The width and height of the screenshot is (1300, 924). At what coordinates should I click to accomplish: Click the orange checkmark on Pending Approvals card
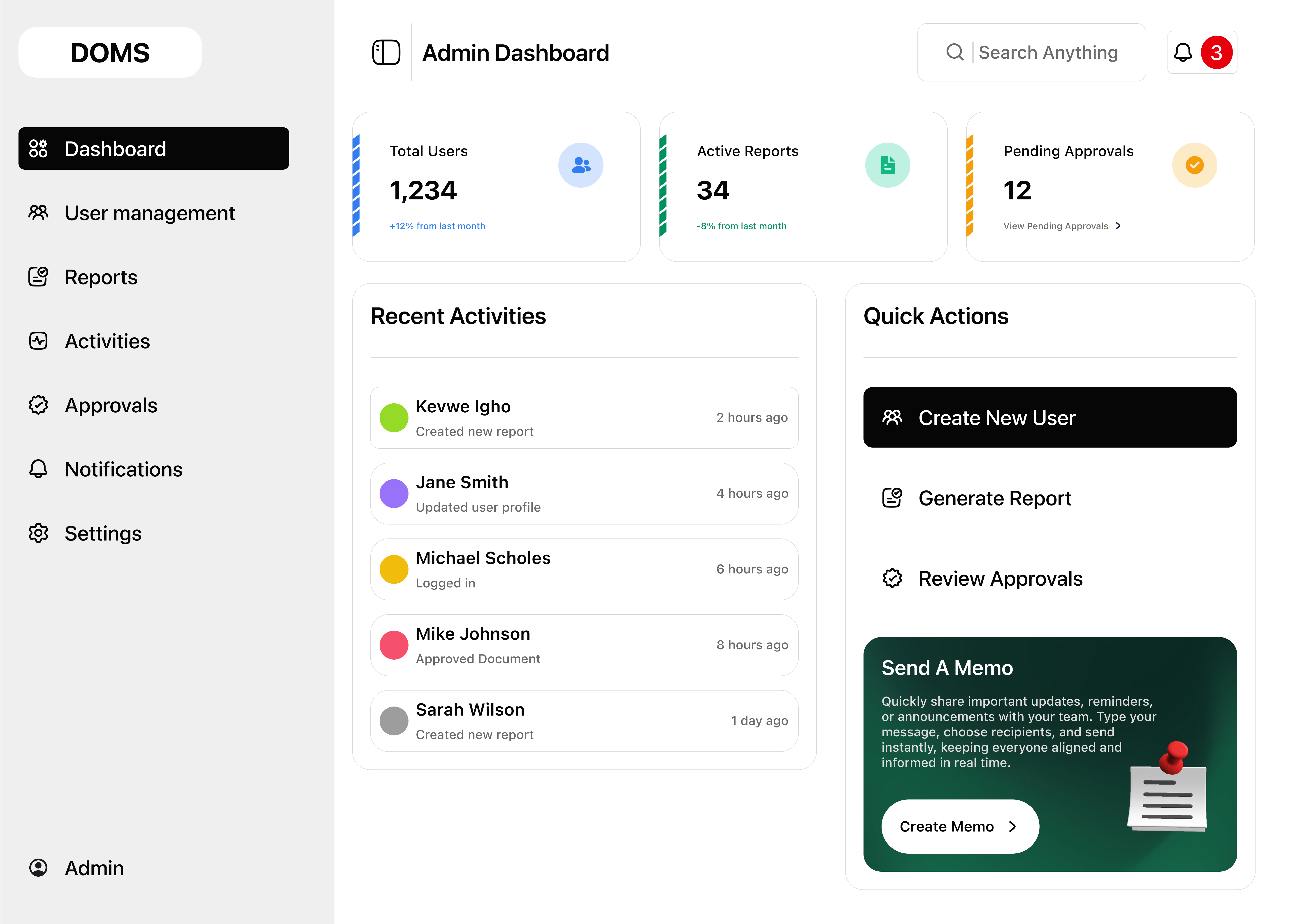click(x=1194, y=164)
